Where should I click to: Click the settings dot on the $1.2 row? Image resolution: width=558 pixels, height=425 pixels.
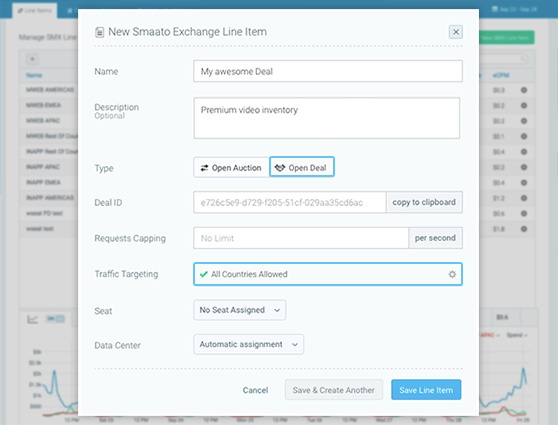point(524,198)
